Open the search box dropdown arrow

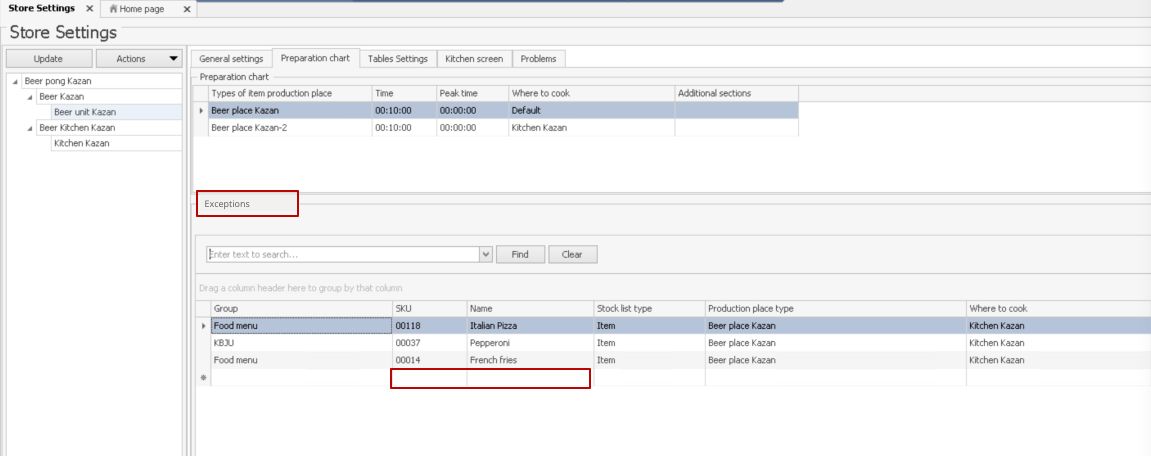486,254
